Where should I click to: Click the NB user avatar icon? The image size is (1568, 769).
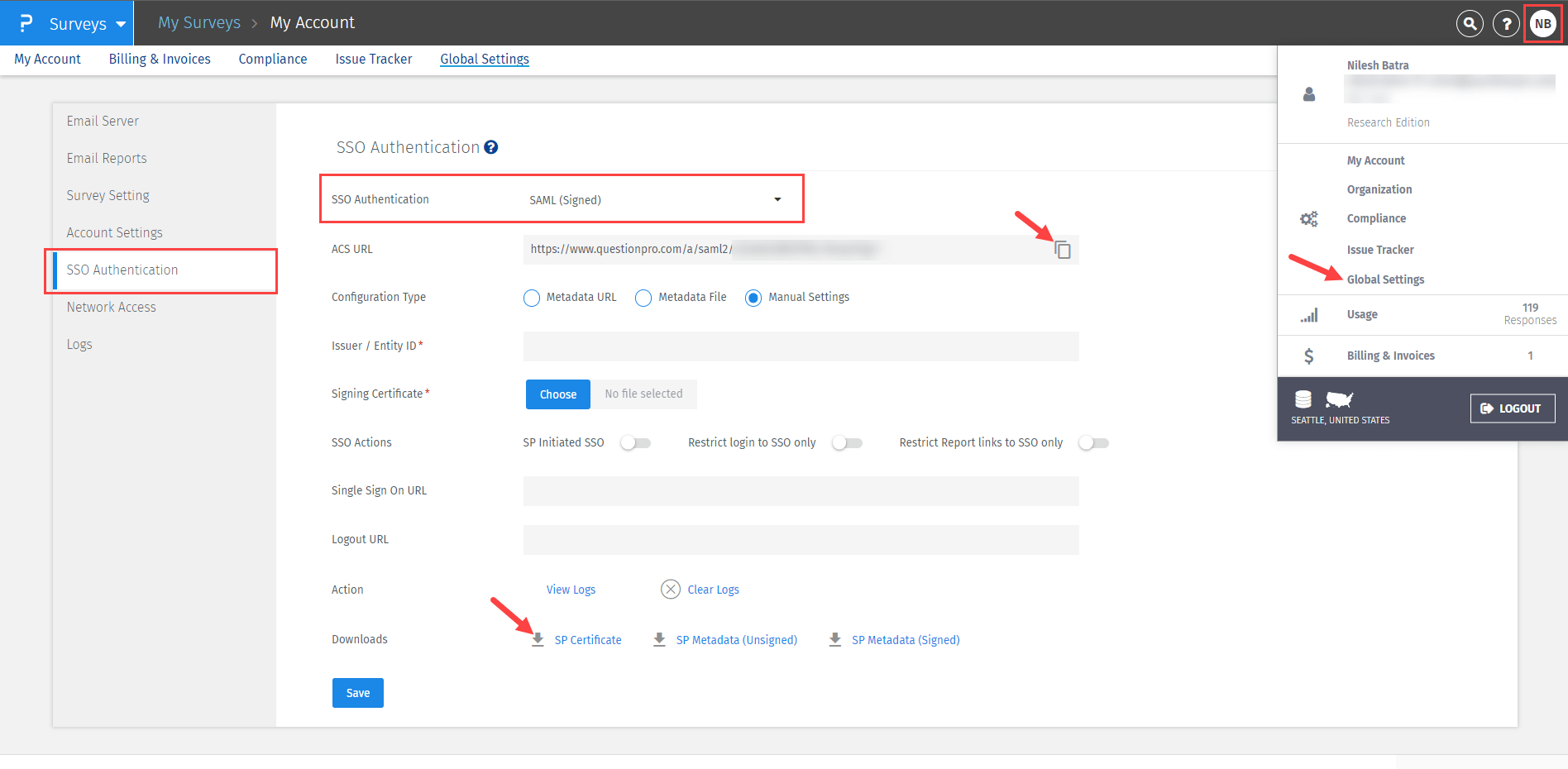[x=1543, y=23]
